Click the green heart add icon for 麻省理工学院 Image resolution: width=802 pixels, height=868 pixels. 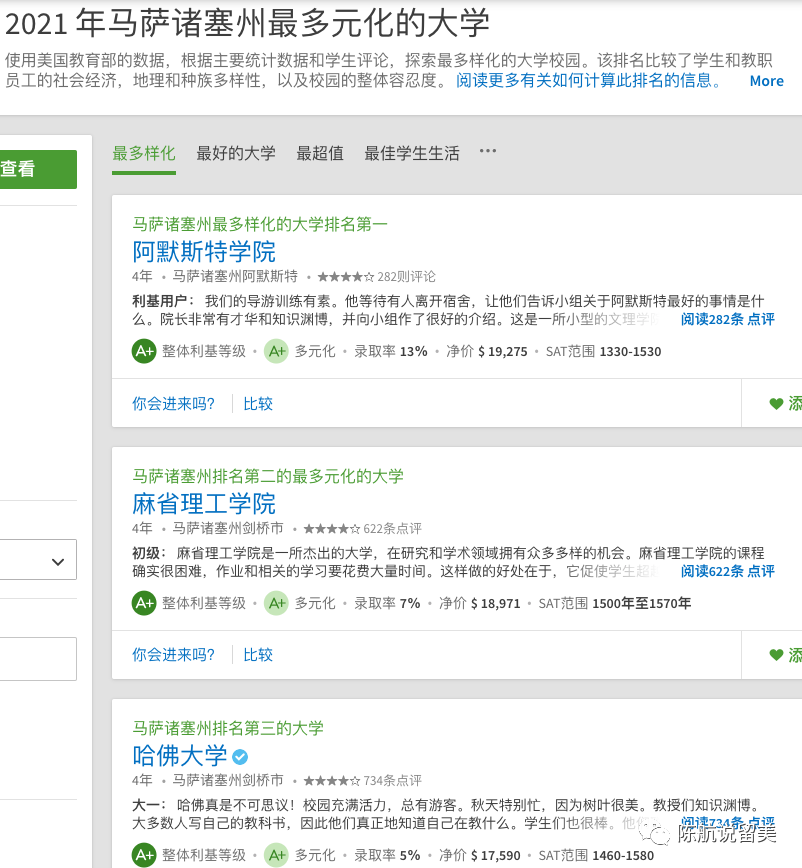click(x=777, y=655)
